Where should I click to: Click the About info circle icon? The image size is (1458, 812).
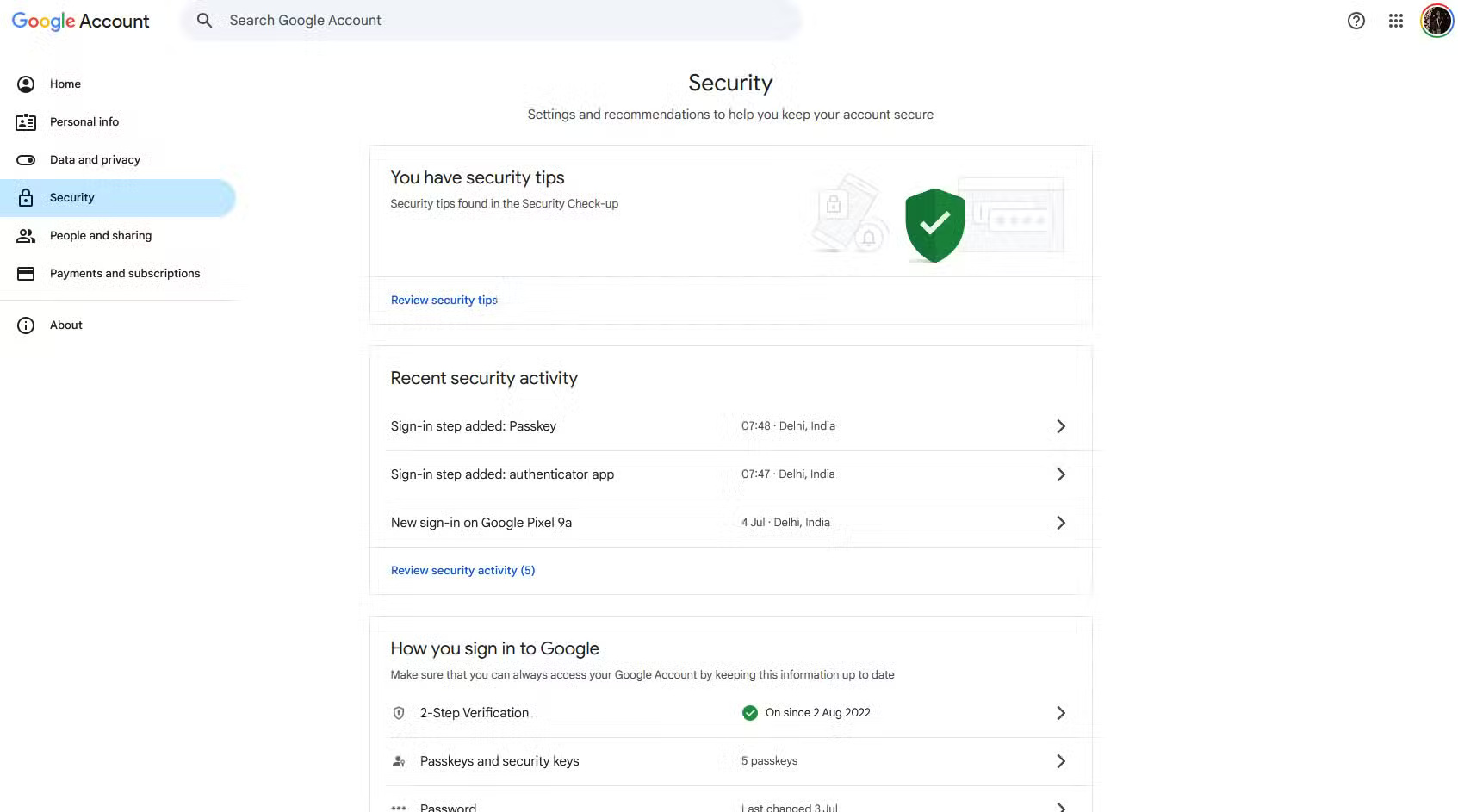[x=26, y=325]
